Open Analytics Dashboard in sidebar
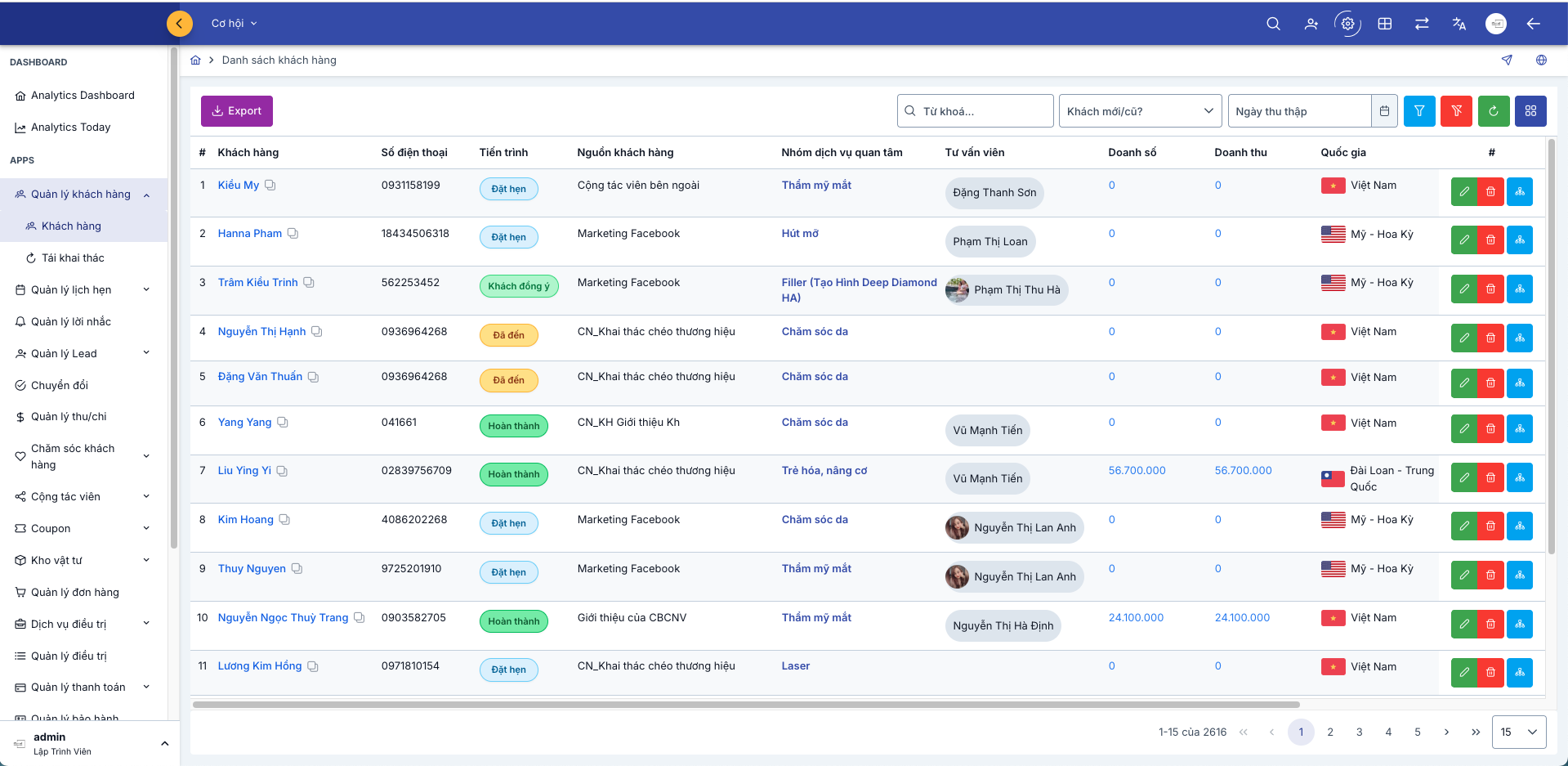 83,96
